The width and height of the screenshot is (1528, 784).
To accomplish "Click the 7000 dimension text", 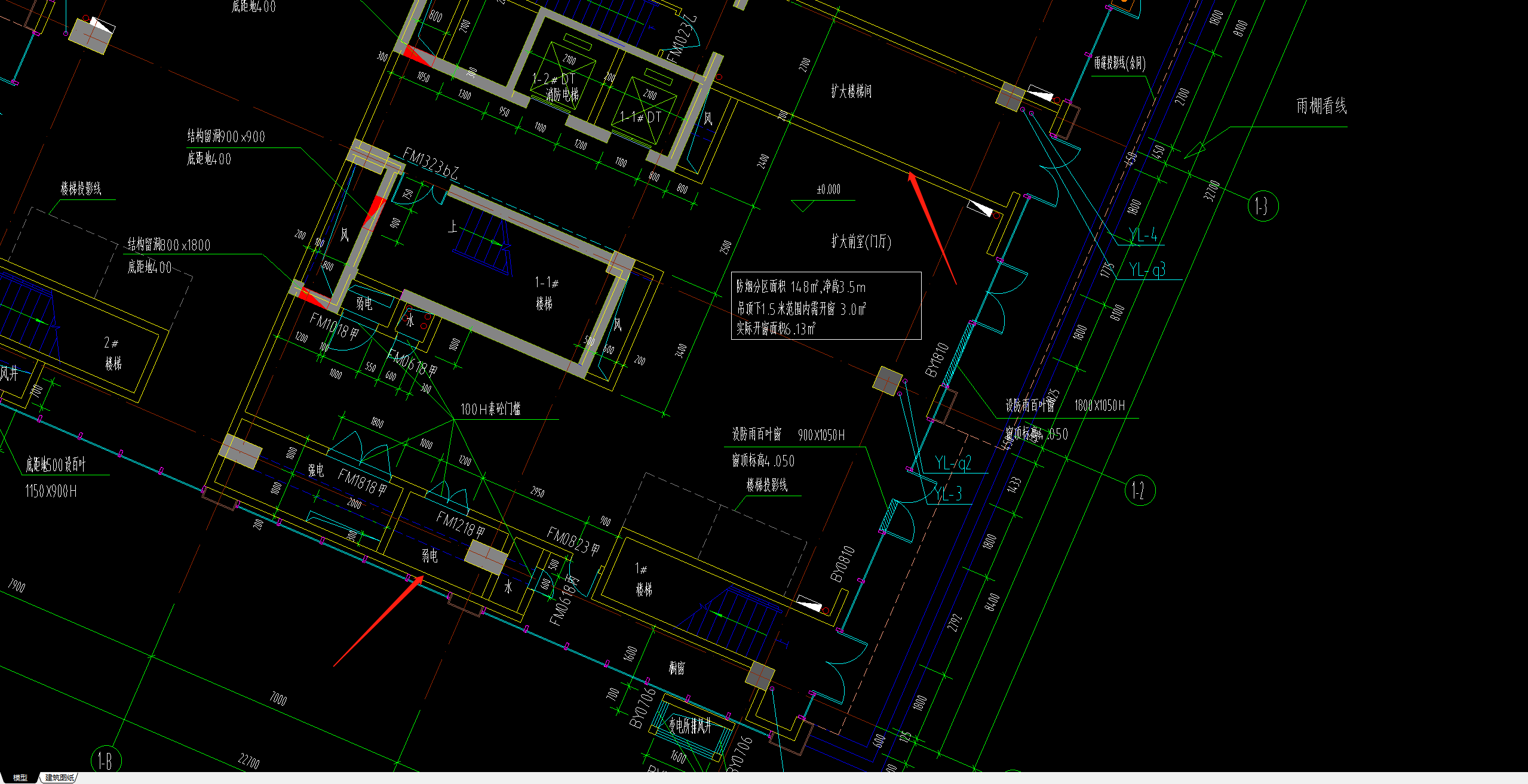I will [x=278, y=698].
